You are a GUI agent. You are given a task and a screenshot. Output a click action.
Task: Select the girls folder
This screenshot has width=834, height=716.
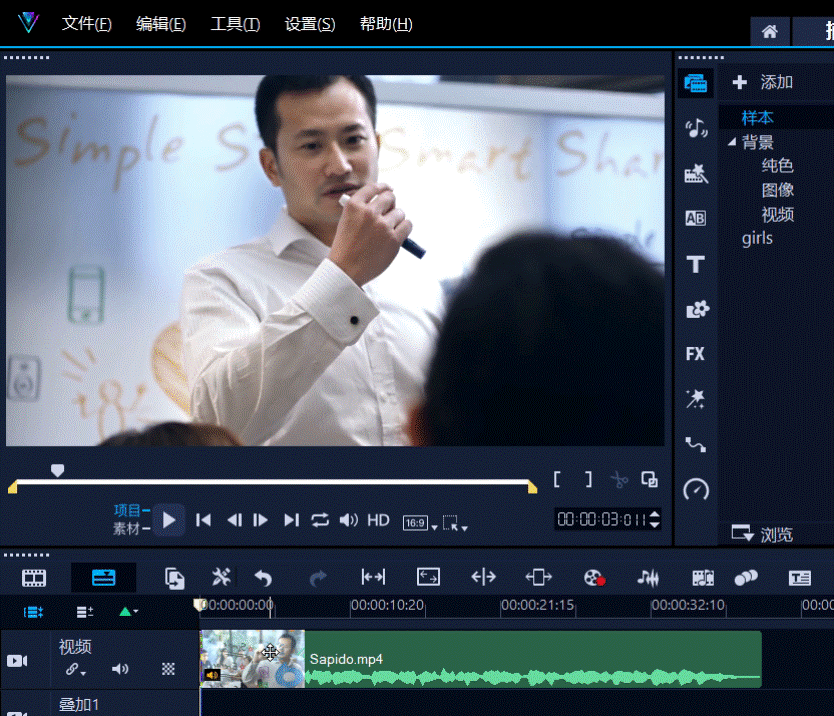tap(757, 238)
